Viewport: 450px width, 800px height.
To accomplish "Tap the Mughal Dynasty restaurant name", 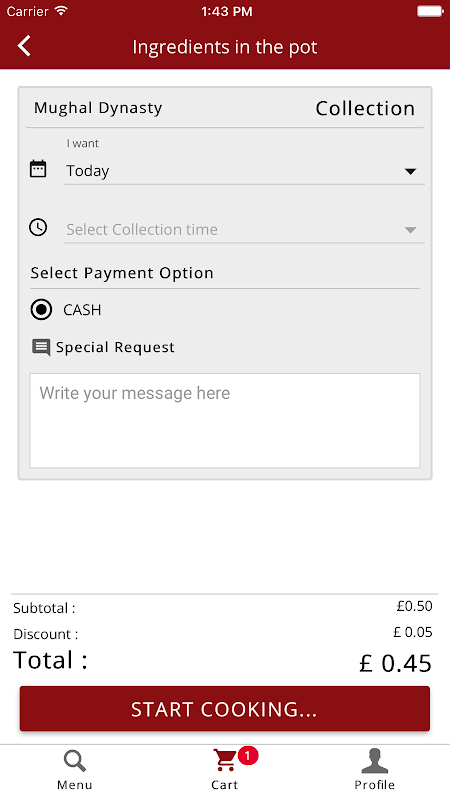I will pyautogui.click(x=98, y=108).
